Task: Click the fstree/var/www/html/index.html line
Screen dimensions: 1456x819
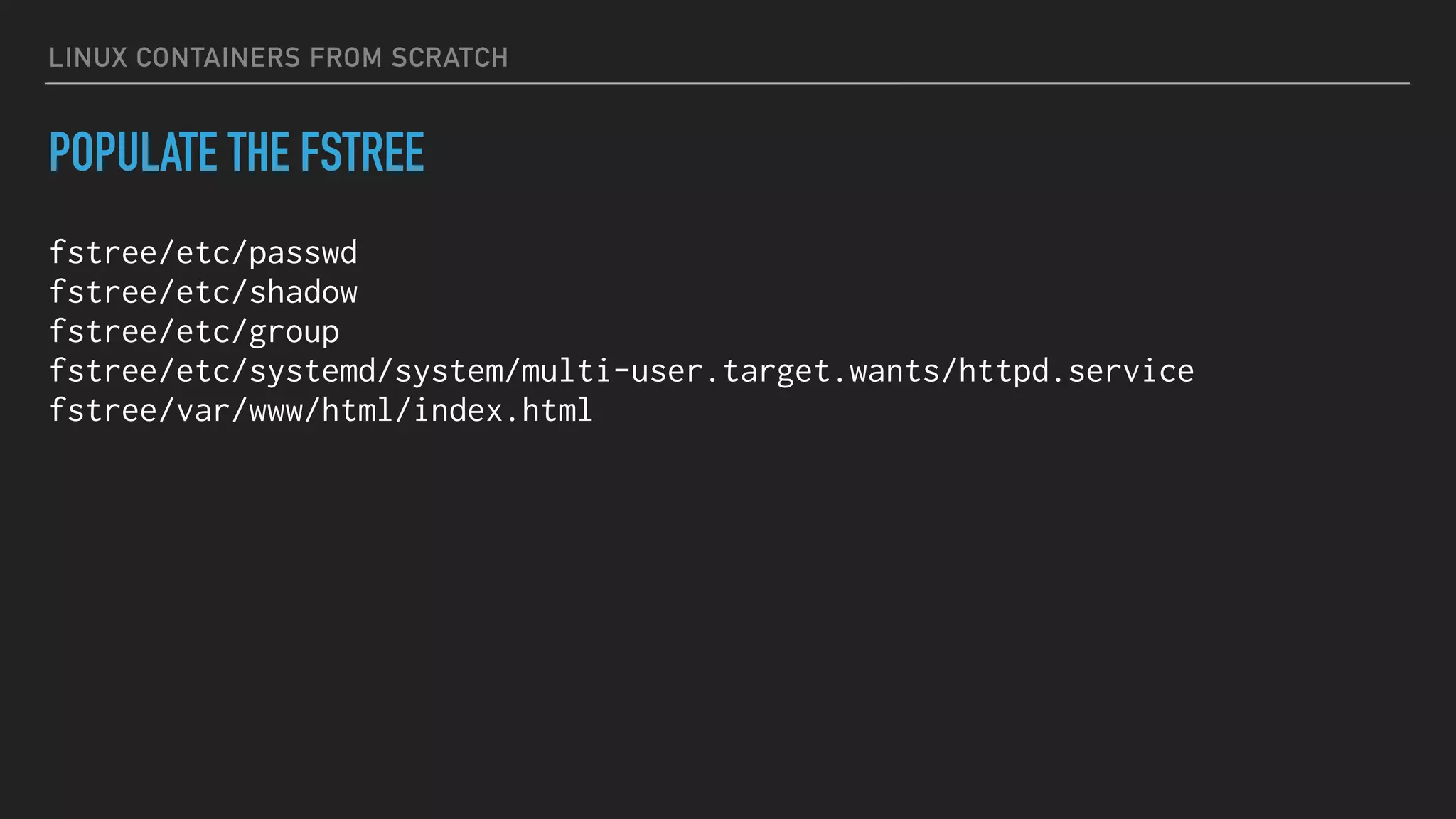Action: point(321,411)
